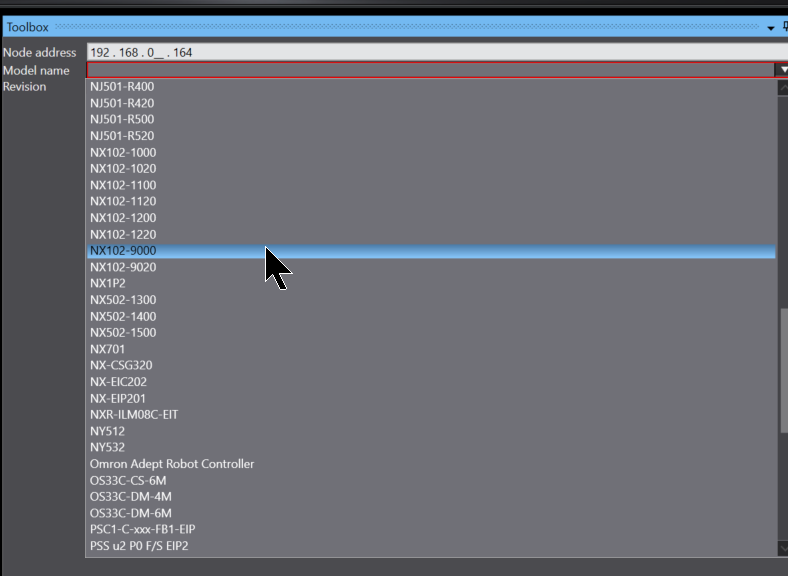Click the list's scroll-down arrow

click(783, 548)
